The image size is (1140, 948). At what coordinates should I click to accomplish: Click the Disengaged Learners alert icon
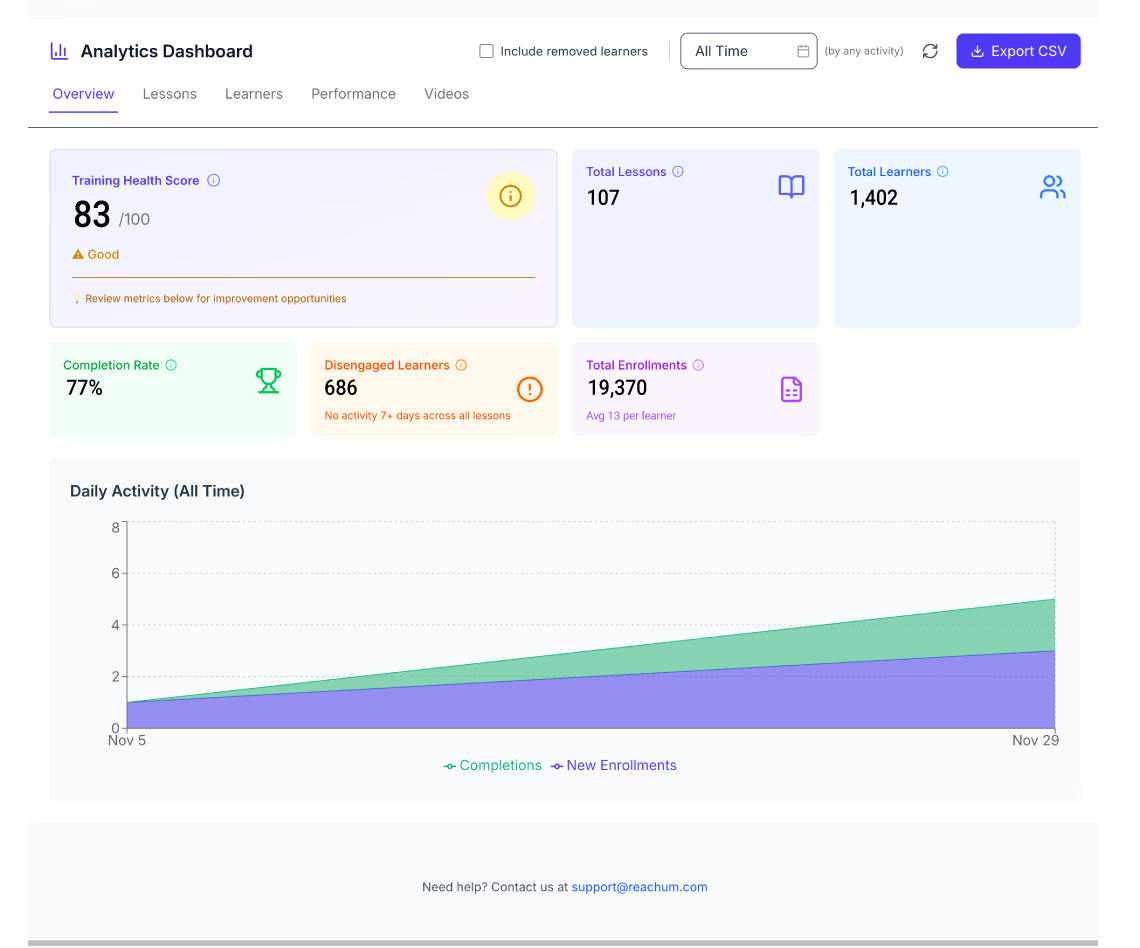click(530, 389)
